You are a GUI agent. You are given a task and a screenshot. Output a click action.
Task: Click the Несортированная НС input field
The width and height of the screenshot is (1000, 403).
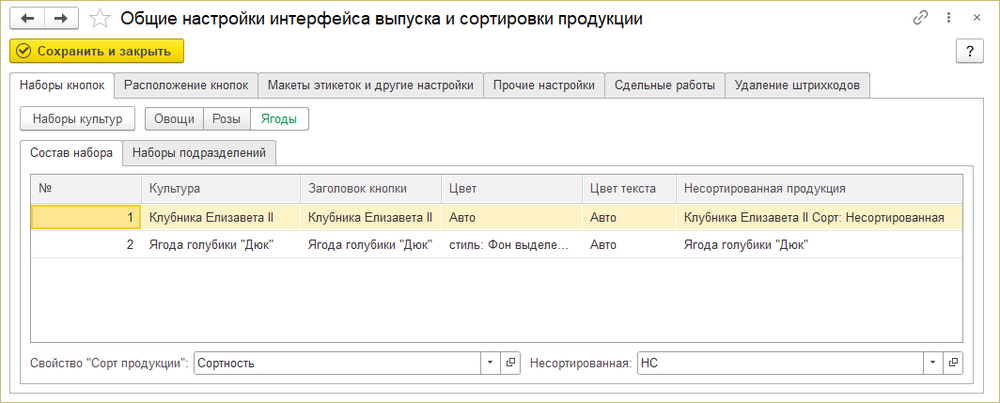[779, 363]
